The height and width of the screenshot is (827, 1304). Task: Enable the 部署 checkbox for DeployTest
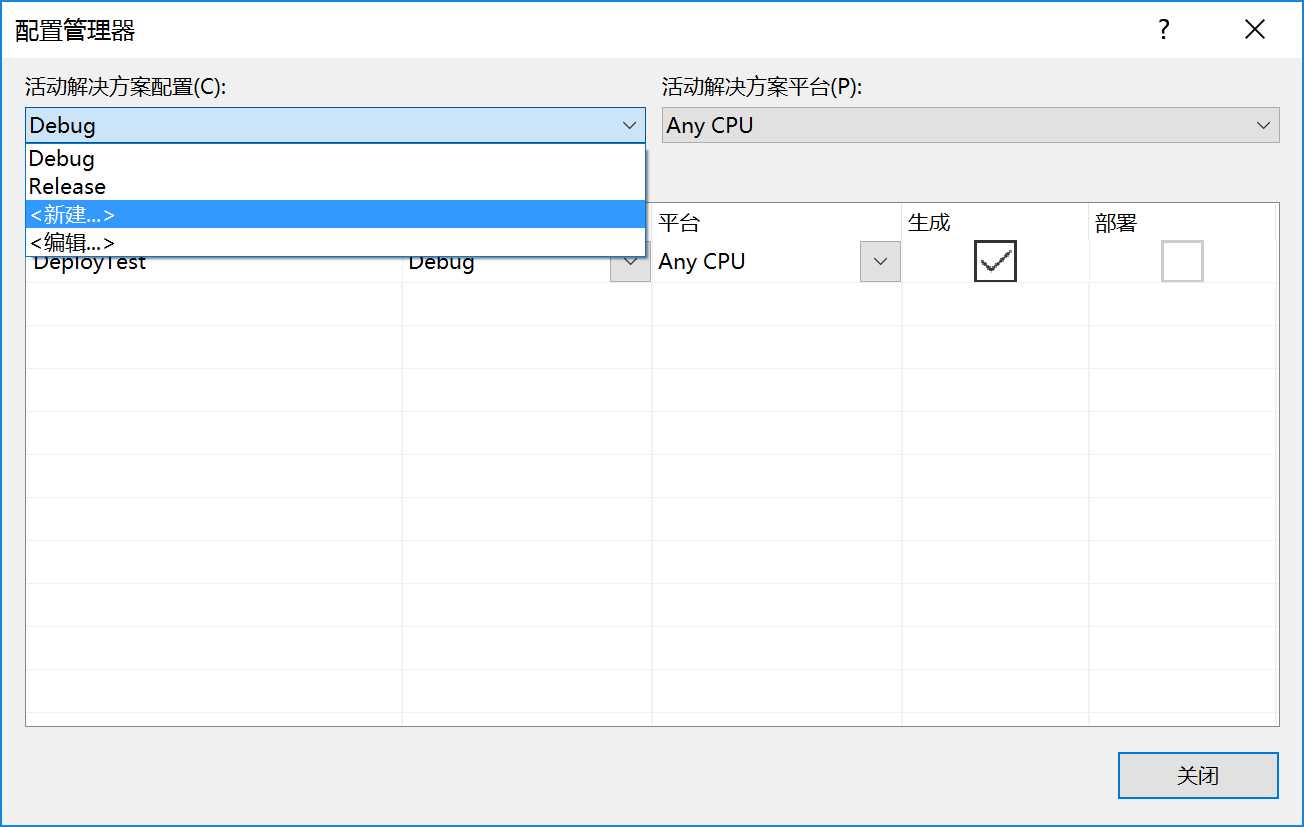point(1182,261)
